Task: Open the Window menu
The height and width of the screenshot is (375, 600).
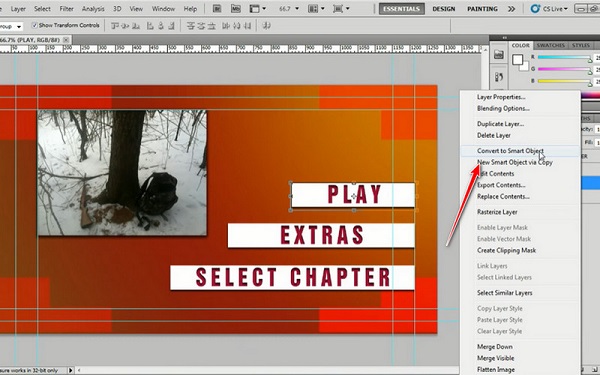Action: pos(163,8)
